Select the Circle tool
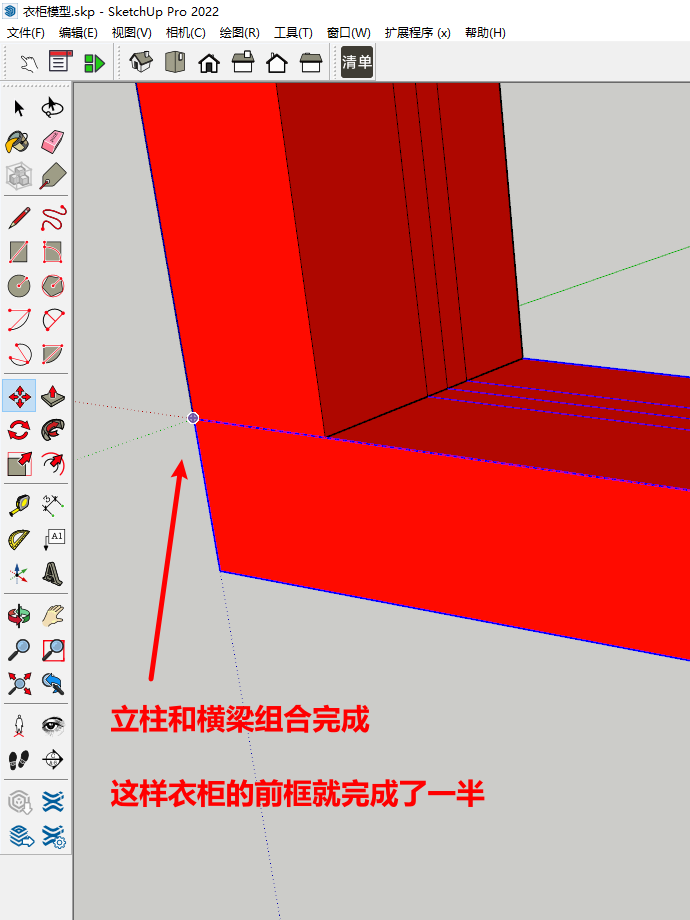Screen dimensions: 690x920 [x=19, y=286]
